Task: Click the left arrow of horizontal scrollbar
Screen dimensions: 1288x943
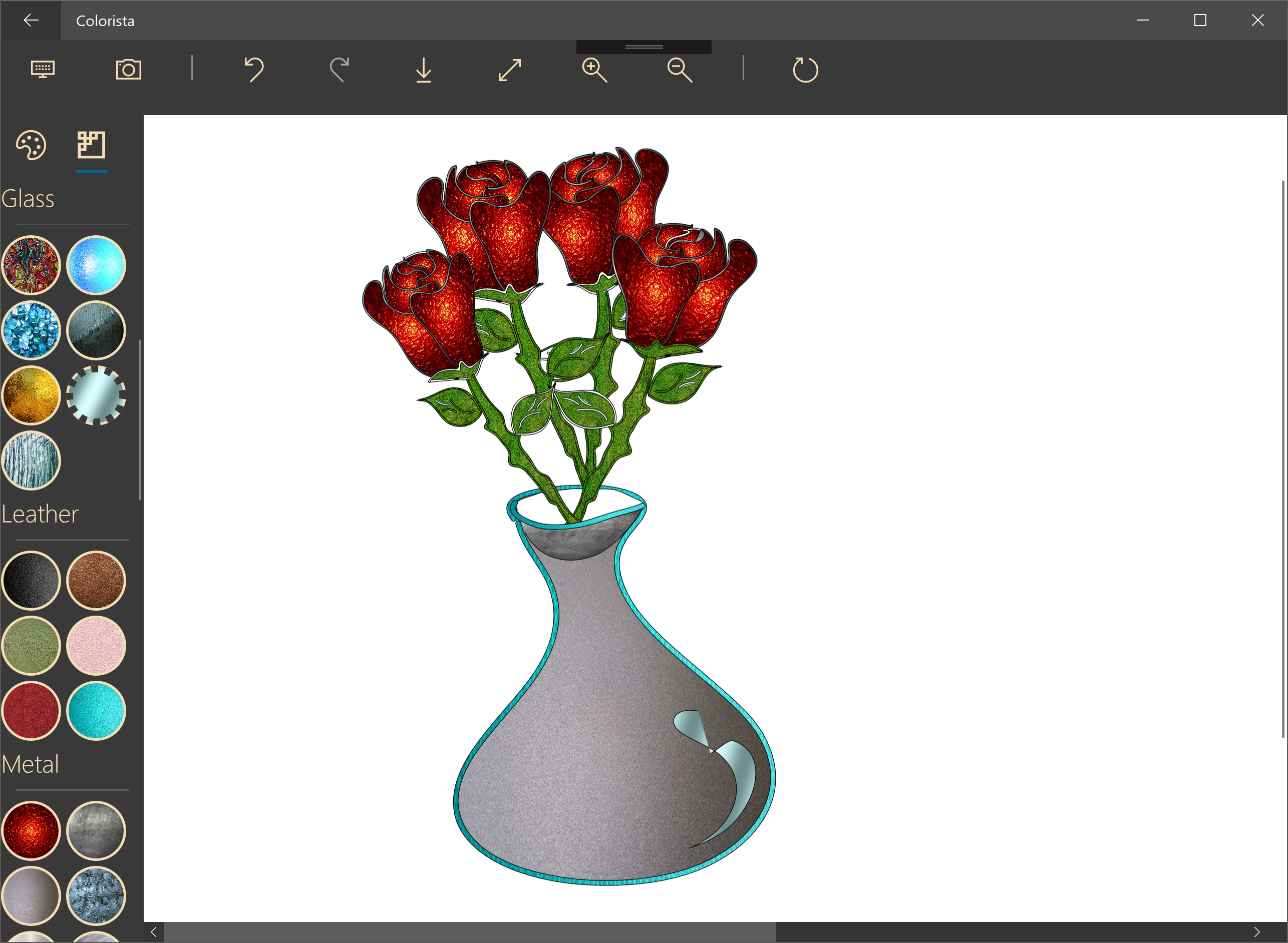Action: (x=154, y=932)
